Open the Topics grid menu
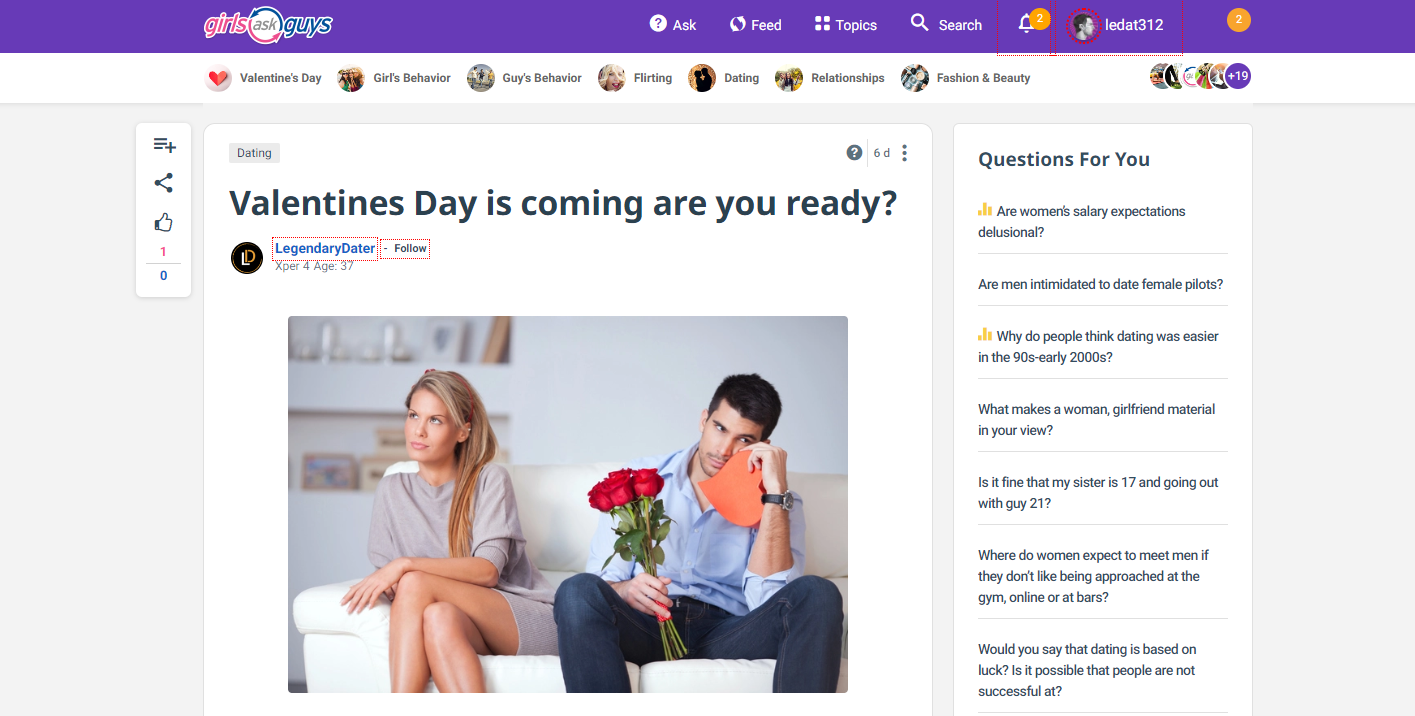The height and width of the screenshot is (716, 1415). pos(845,25)
